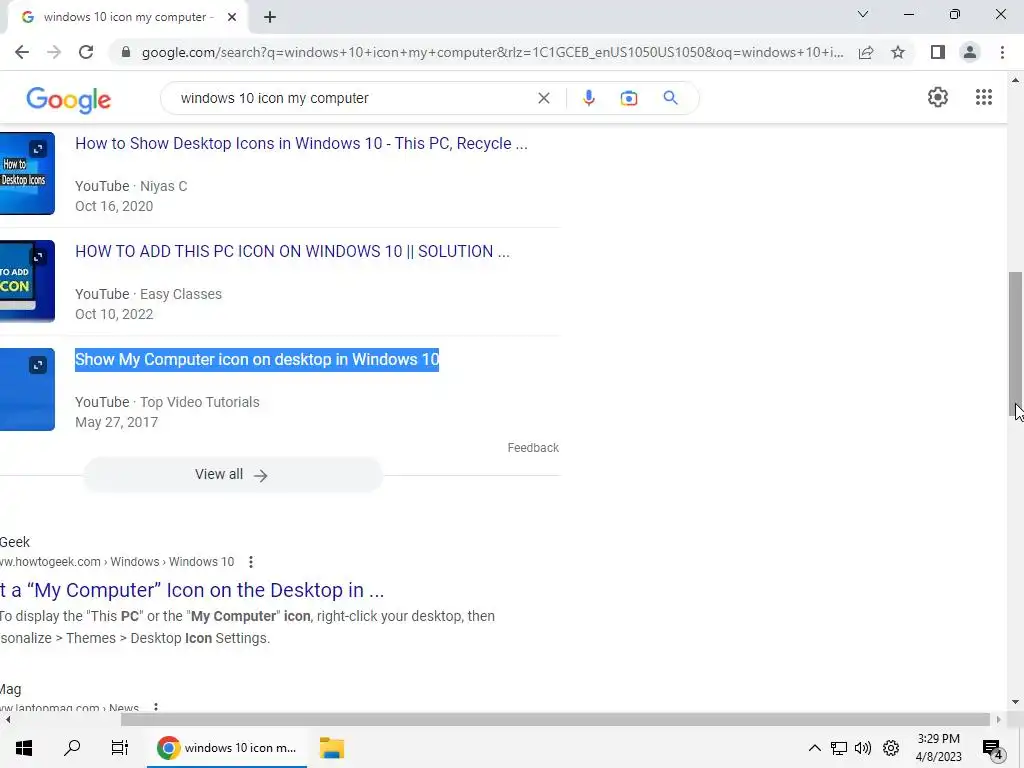Click the vertical scrollbar up arrow
This screenshot has width=1024, height=768.
click(1015, 80)
